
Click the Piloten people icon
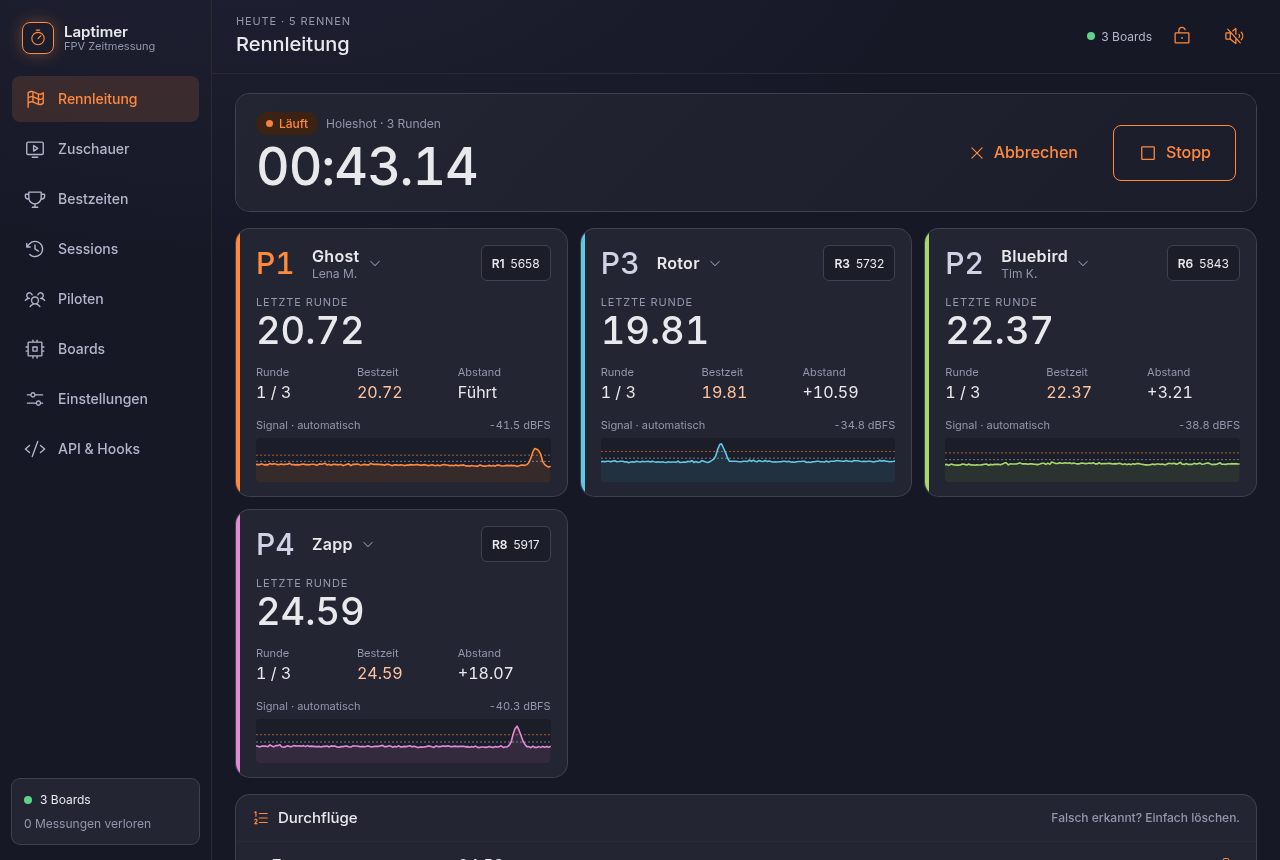coord(35,299)
